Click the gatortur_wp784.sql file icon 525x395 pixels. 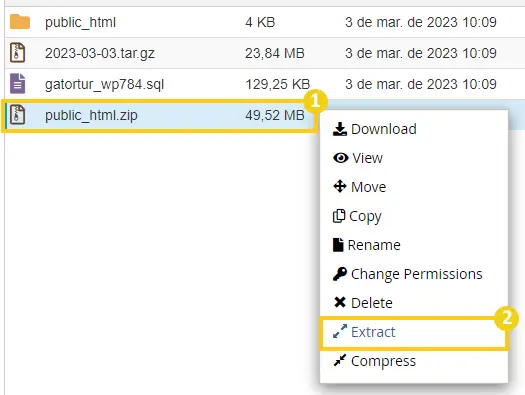click(17, 83)
